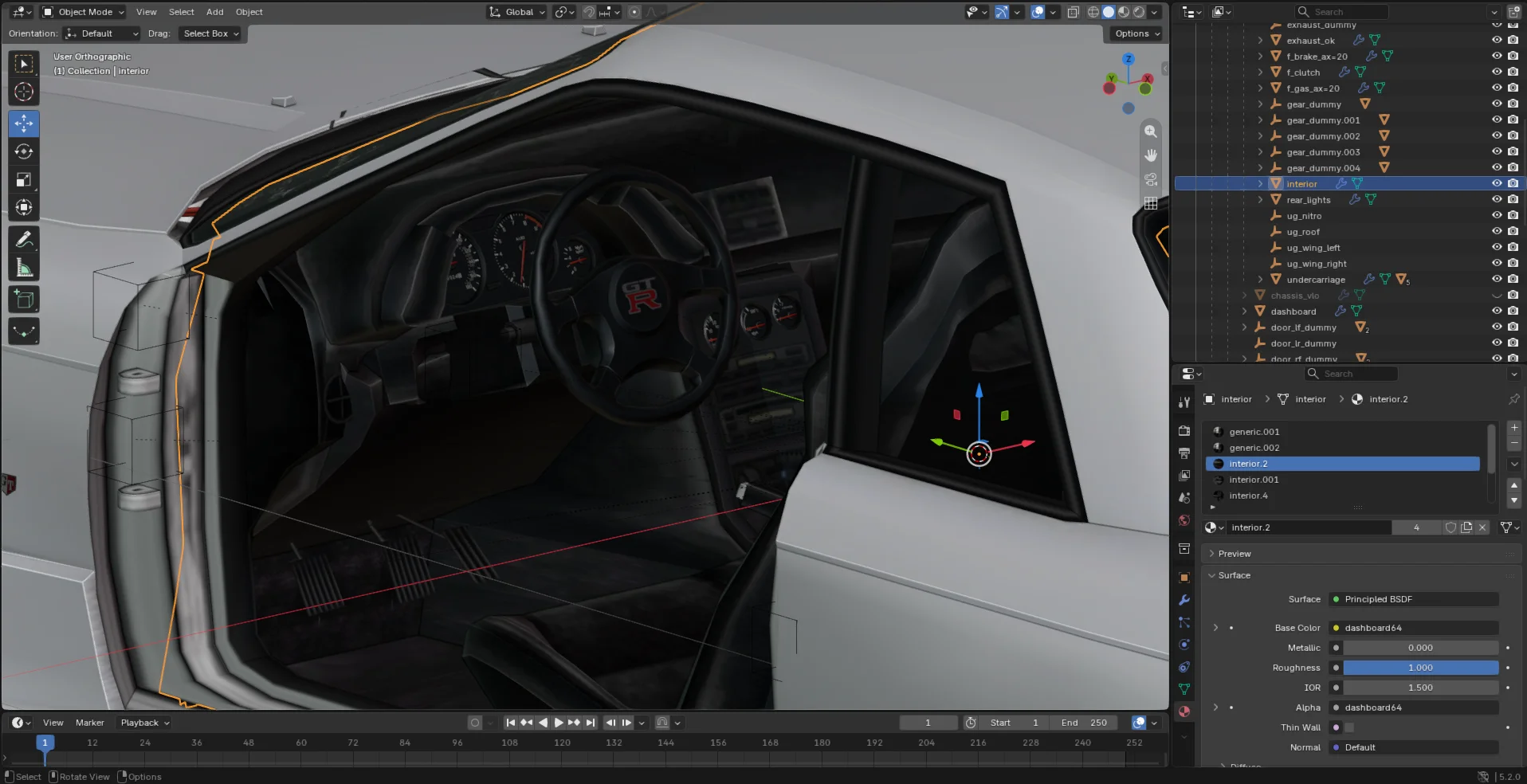Choose the Add Cube tool

point(24,300)
